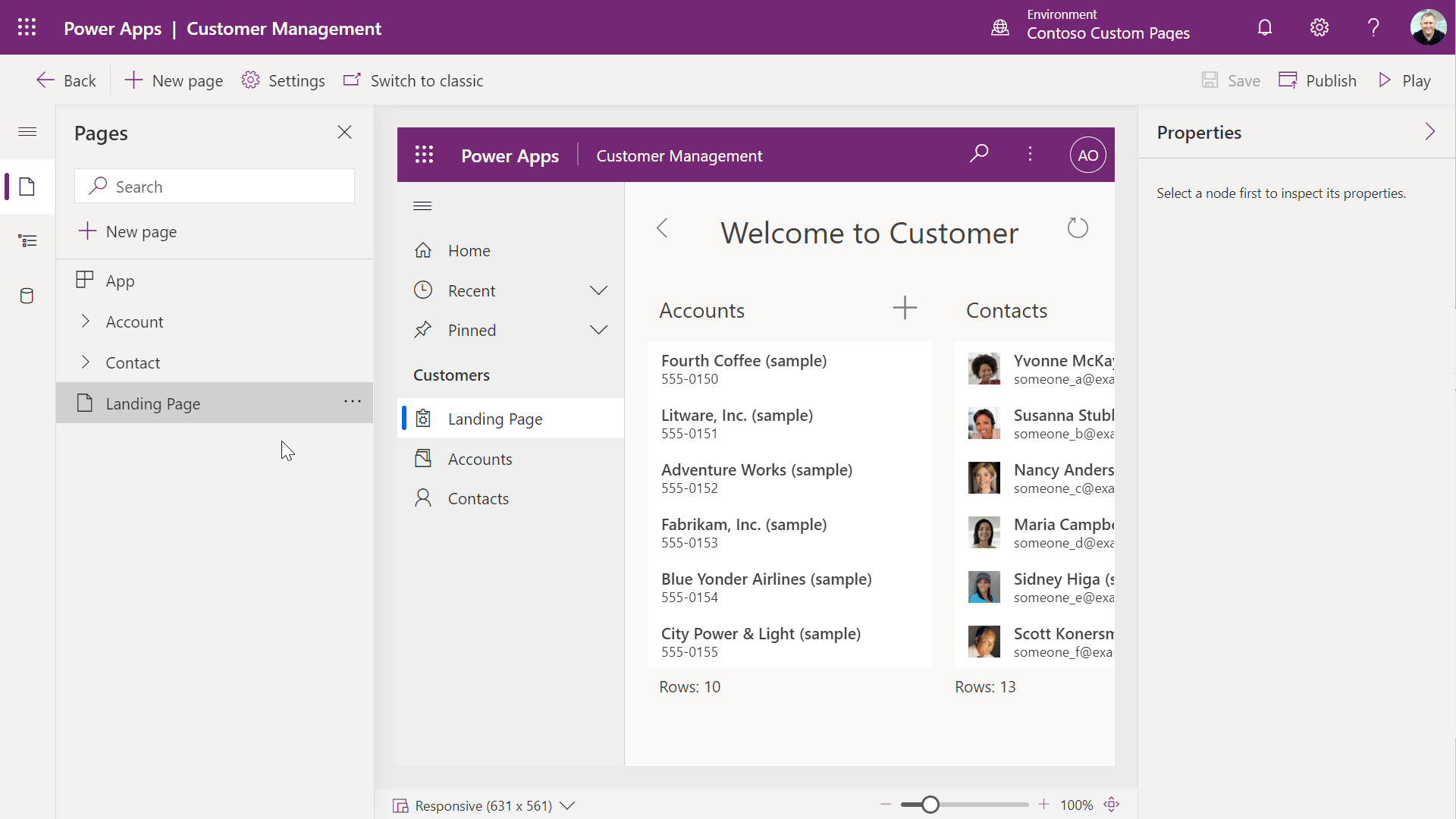Play the app from the top toolbar
Viewport: 1456px width, 819px height.
click(1404, 80)
